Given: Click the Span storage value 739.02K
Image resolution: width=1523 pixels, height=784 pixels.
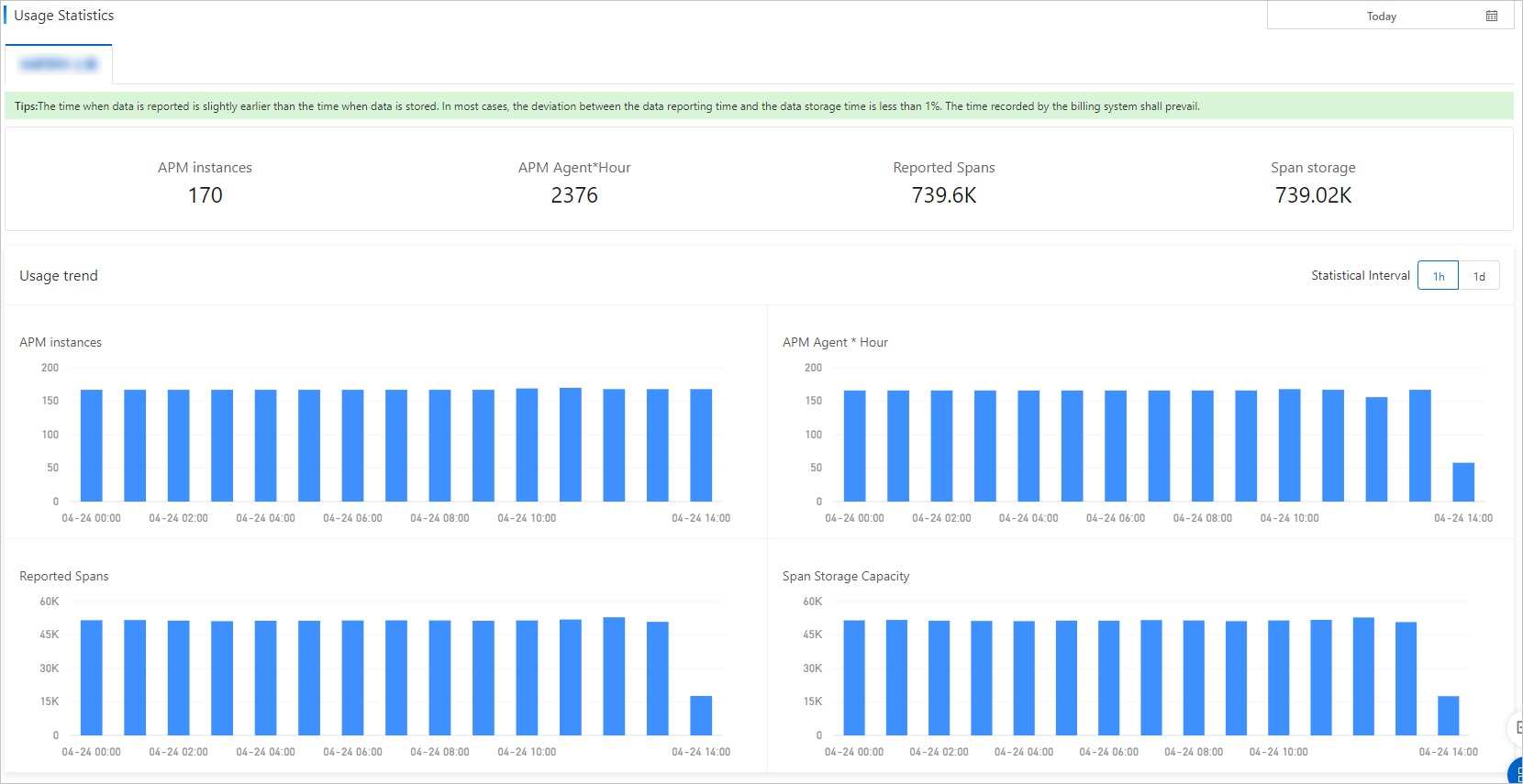Looking at the screenshot, I should click(x=1313, y=195).
